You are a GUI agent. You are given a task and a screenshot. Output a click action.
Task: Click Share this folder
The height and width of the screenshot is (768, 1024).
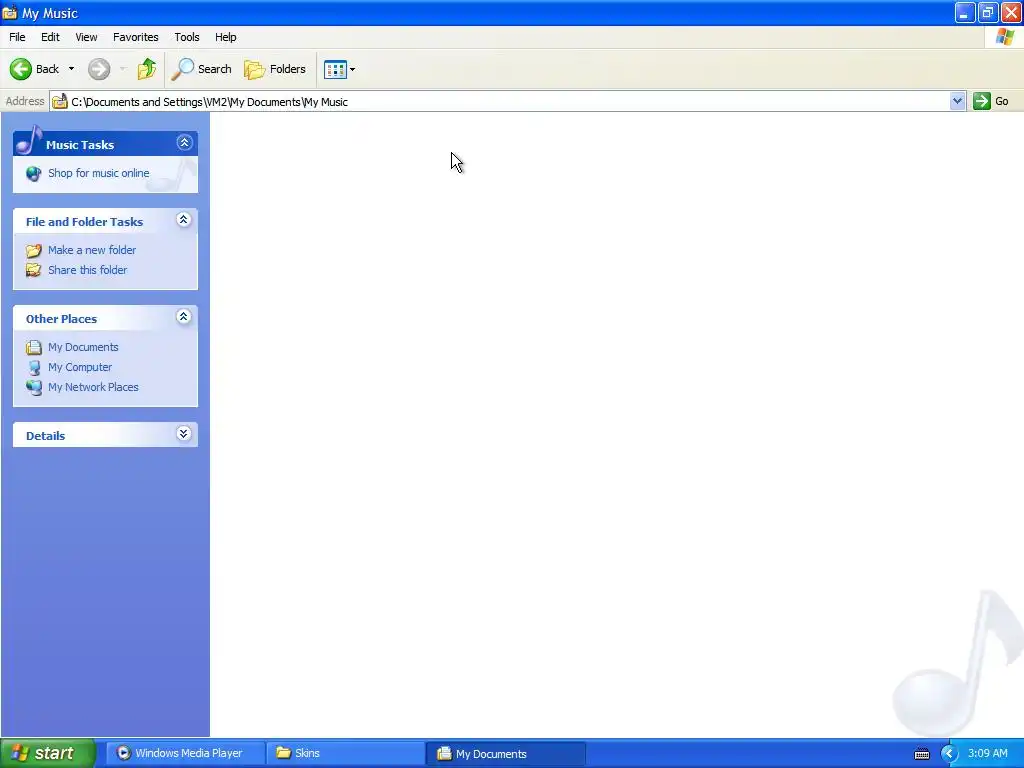[x=88, y=270]
